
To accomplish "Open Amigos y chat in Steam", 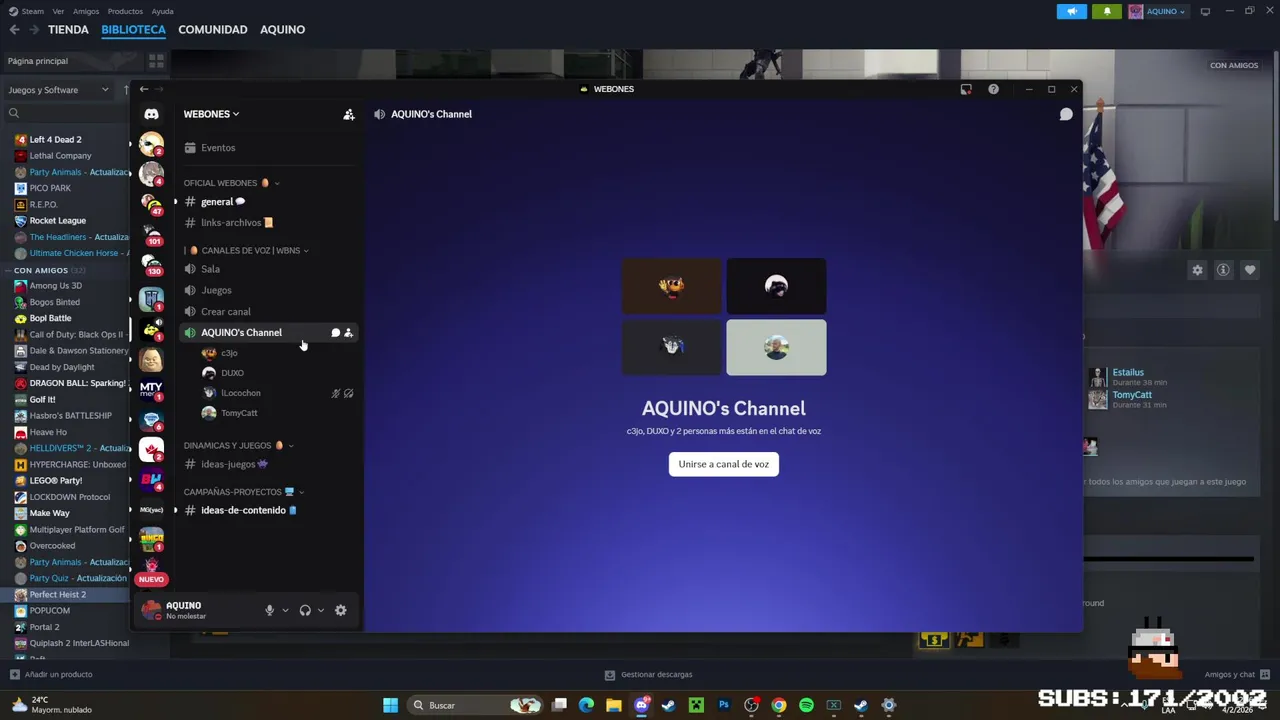I will click(1237, 675).
